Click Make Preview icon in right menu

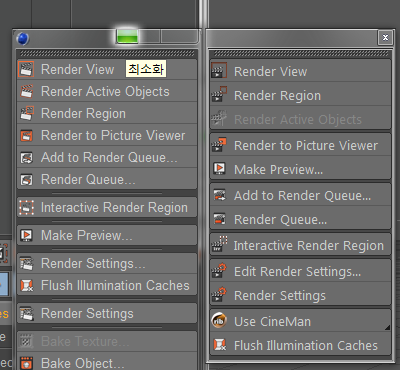tap(220, 169)
